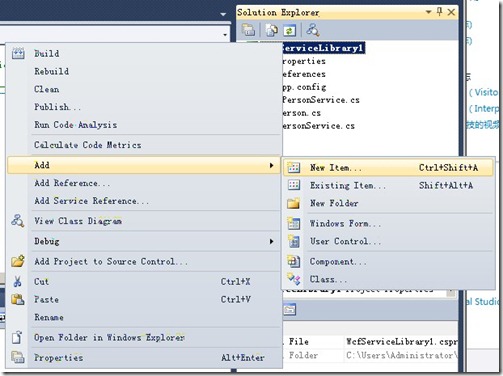Click the Component icon in submenu

point(294,261)
